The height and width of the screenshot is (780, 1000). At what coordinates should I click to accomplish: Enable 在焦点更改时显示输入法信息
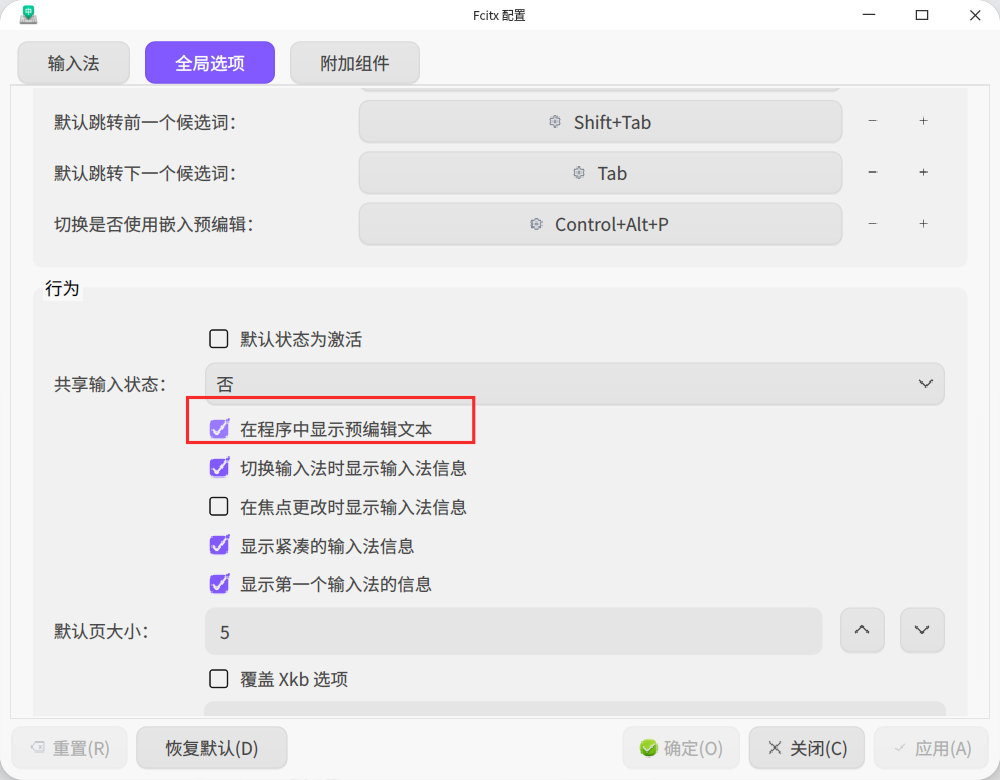(219, 506)
